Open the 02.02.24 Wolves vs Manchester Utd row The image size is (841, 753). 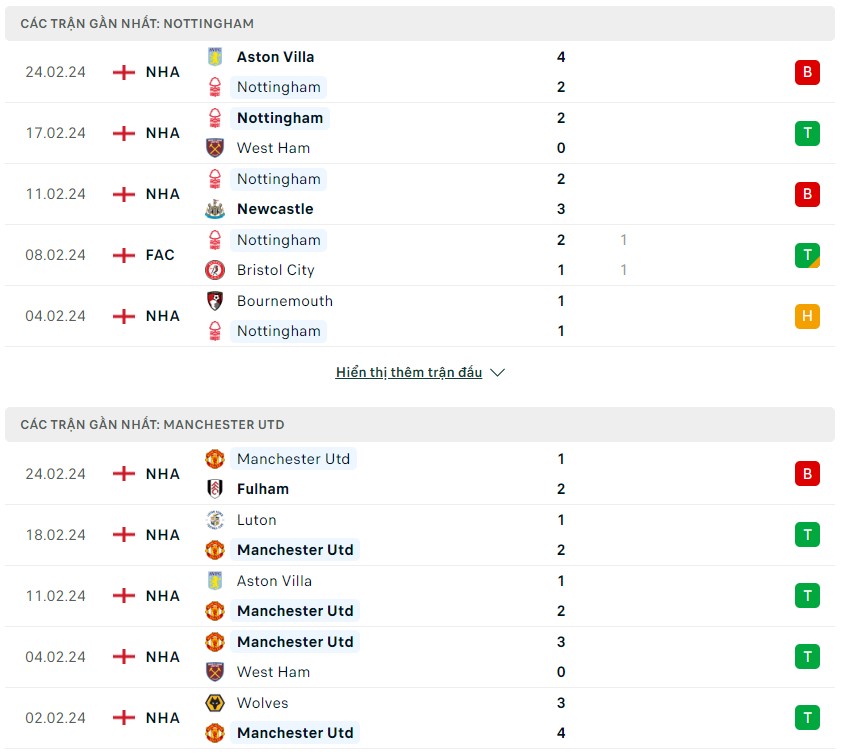coord(420,718)
